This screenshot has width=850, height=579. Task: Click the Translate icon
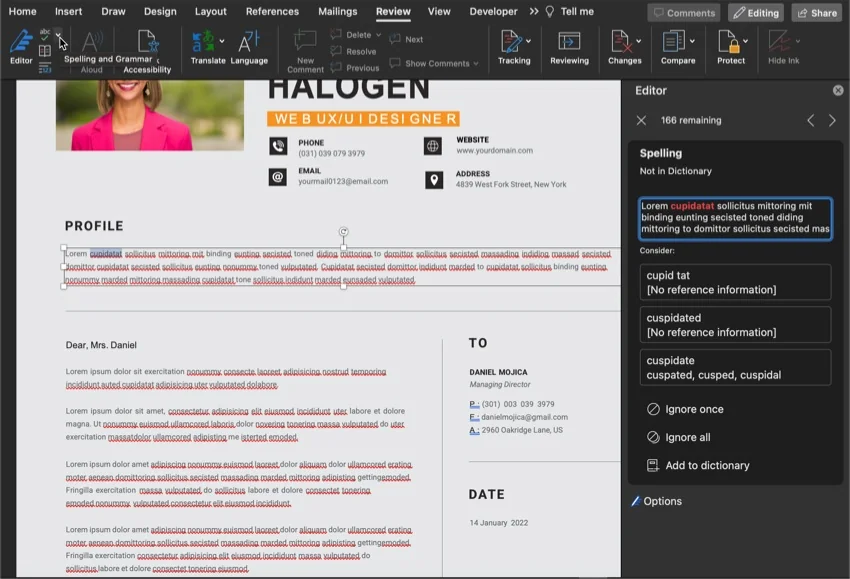[203, 41]
